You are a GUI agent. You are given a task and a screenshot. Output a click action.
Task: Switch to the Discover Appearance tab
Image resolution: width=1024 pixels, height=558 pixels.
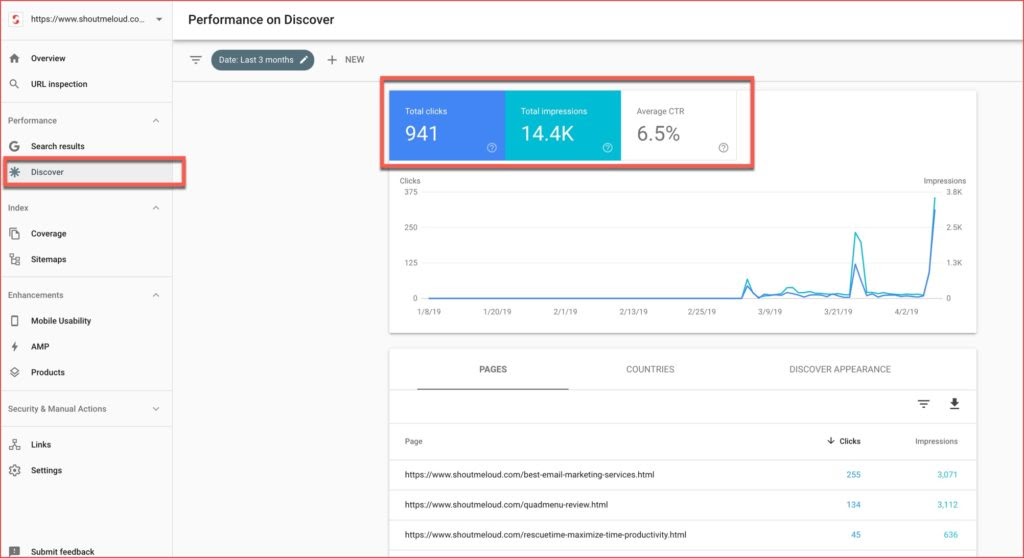pyautogui.click(x=839, y=369)
